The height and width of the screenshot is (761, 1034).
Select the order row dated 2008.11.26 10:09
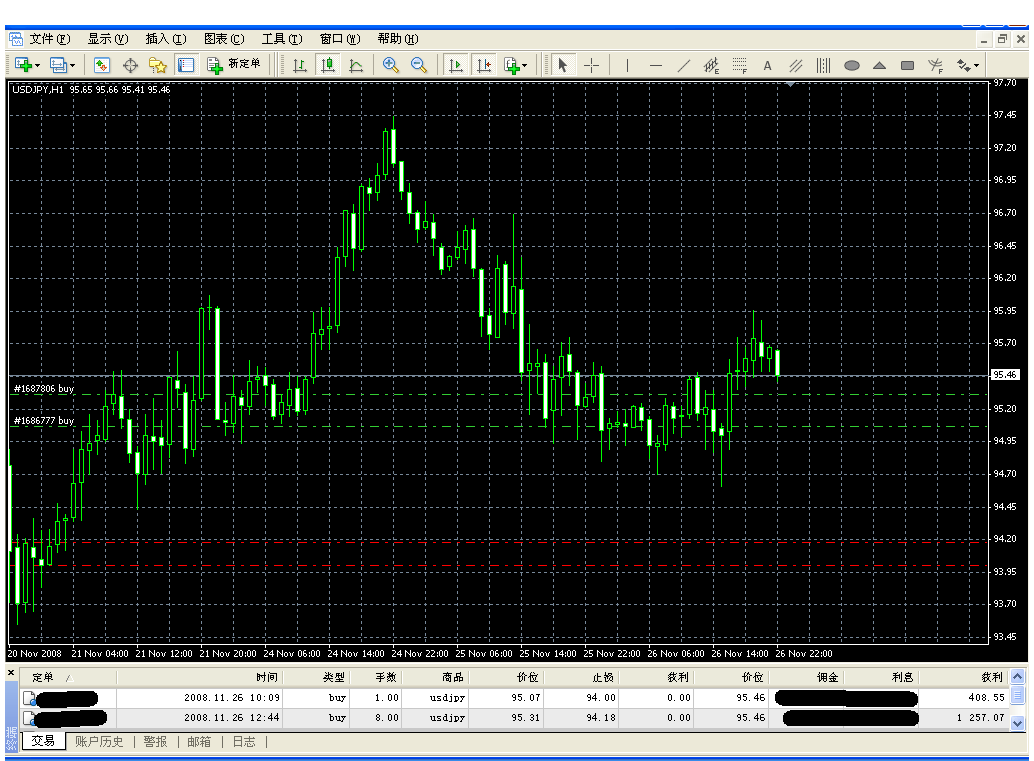click(514, 698)
